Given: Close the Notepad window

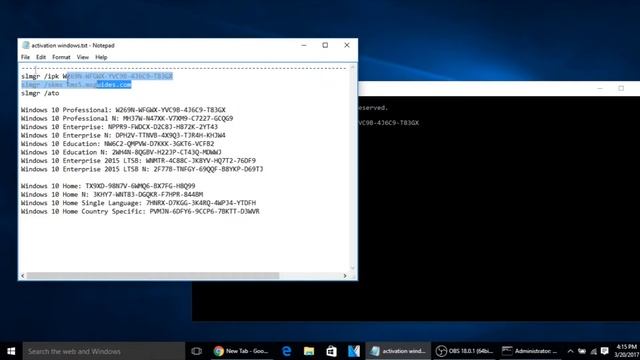Looking at the screenshot, I should click(x=347, y=45).
